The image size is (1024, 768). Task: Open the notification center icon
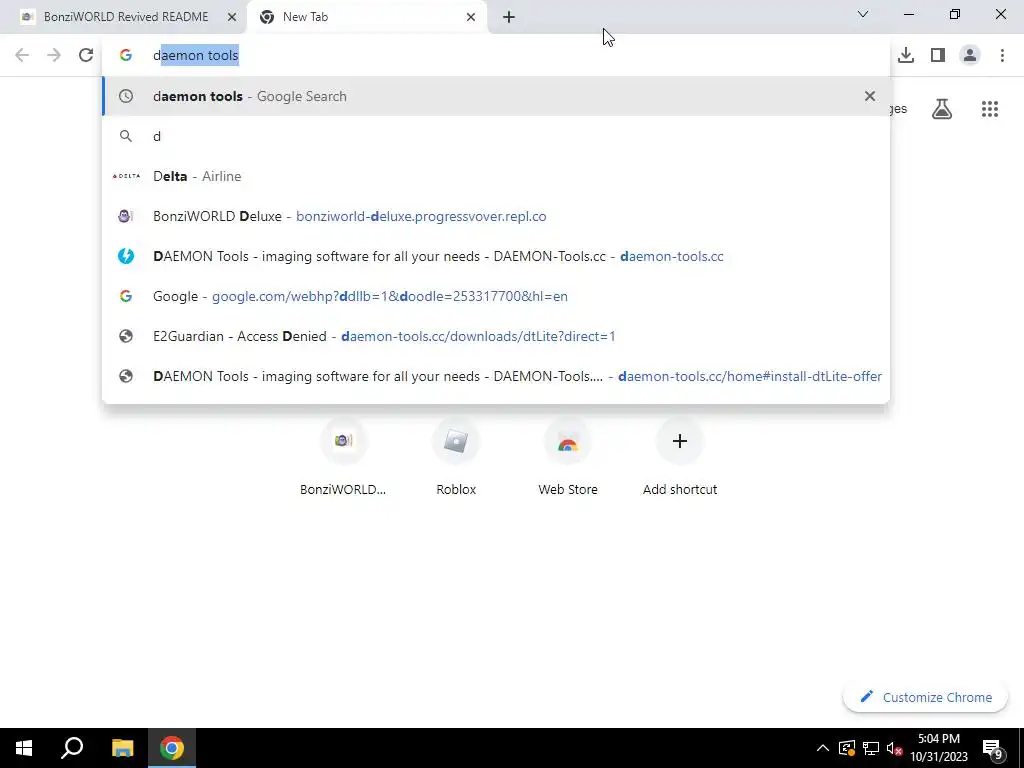click(993, 748)
